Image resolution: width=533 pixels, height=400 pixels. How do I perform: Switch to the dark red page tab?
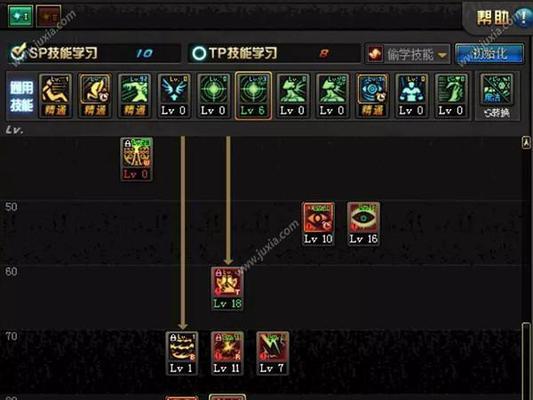pos(48,16)
